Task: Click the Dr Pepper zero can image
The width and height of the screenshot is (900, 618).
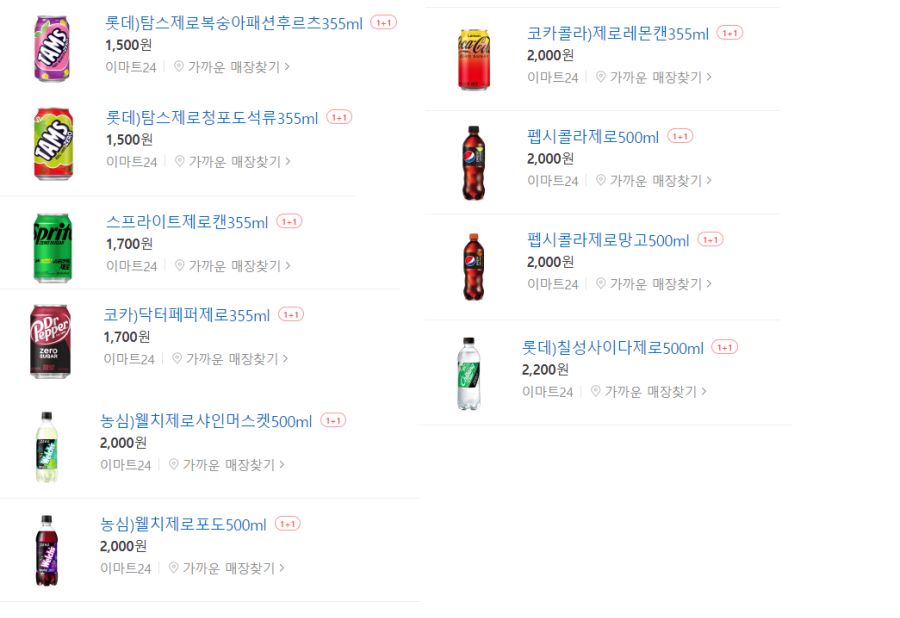Action: point(51,341)
